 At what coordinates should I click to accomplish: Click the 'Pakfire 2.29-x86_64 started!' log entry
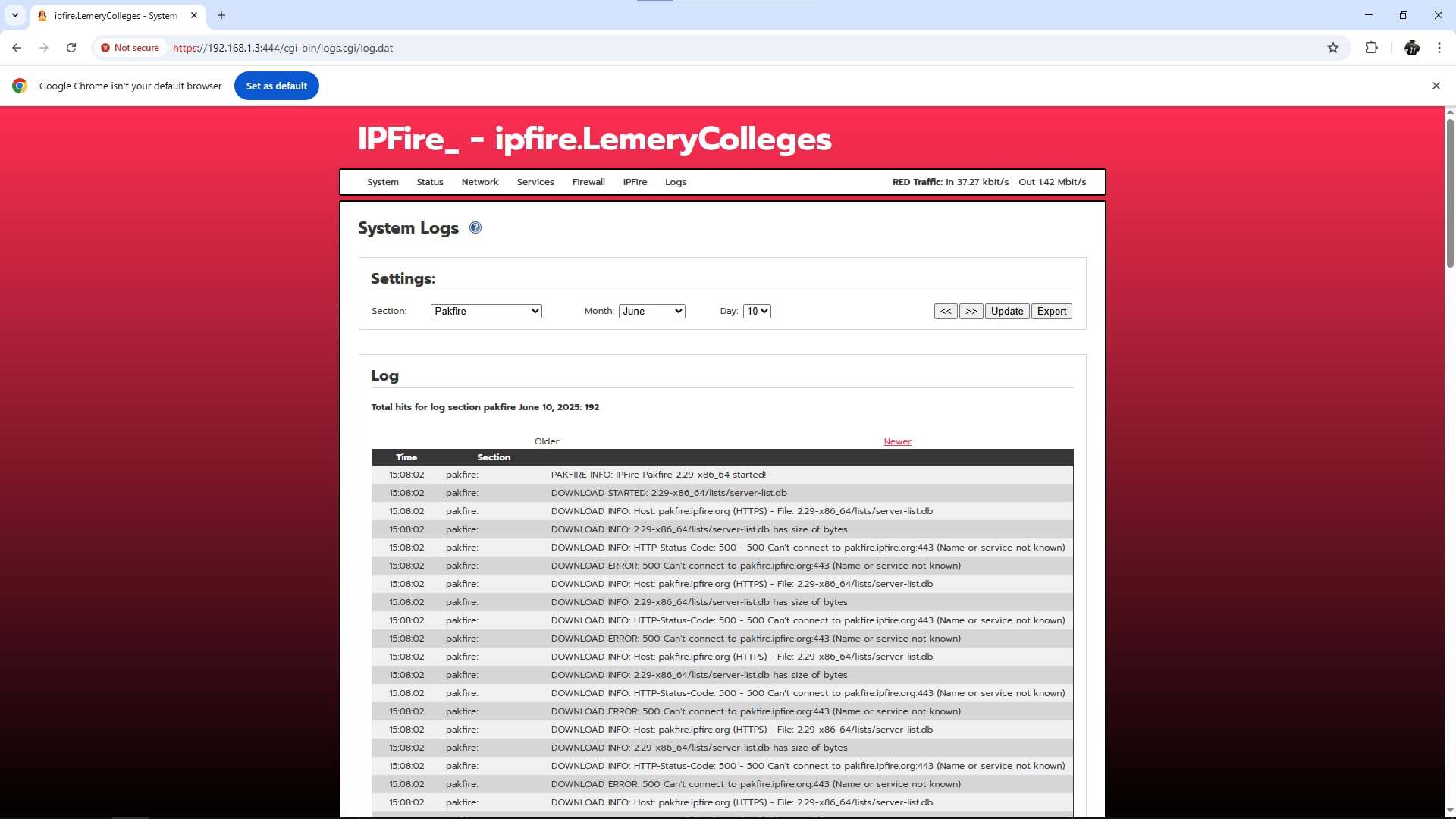pyautogui.click(x=722, y=475)
